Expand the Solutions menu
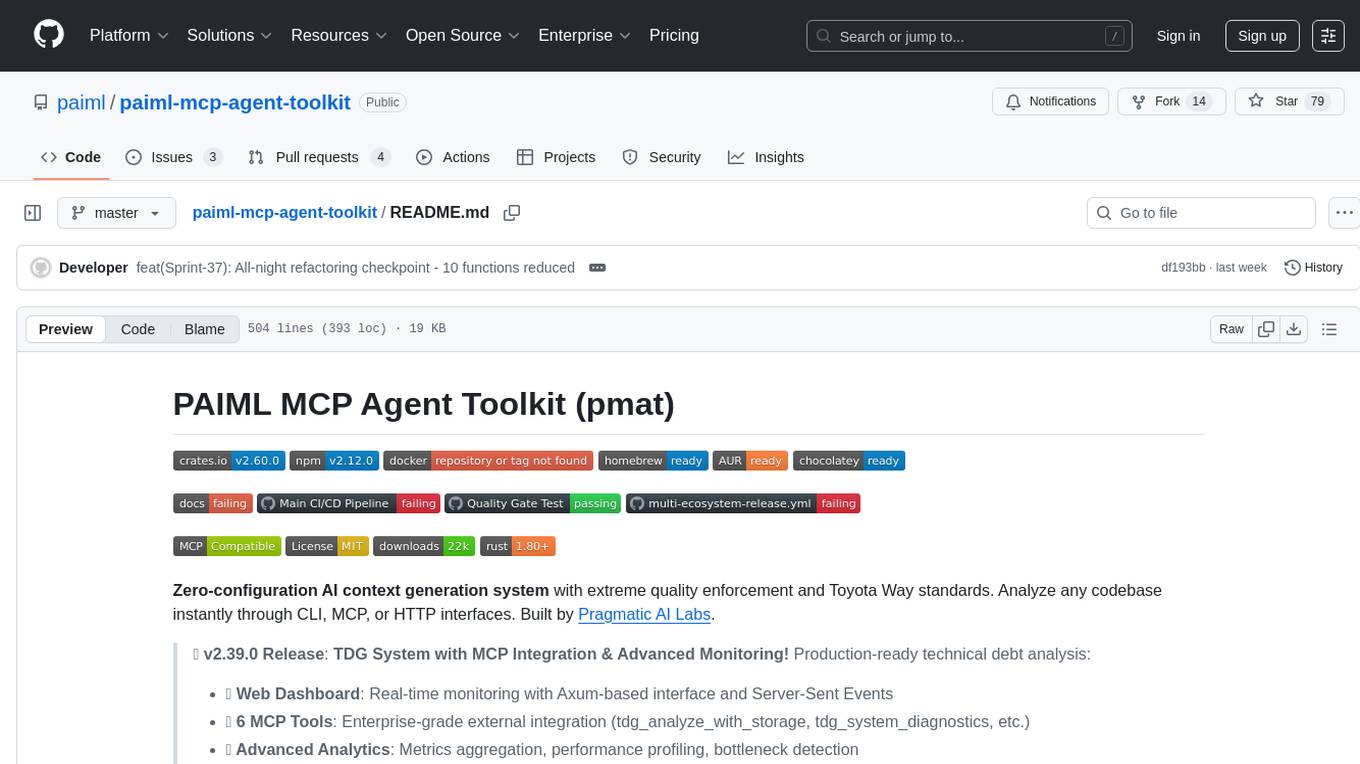 click(x=230, y=35)
